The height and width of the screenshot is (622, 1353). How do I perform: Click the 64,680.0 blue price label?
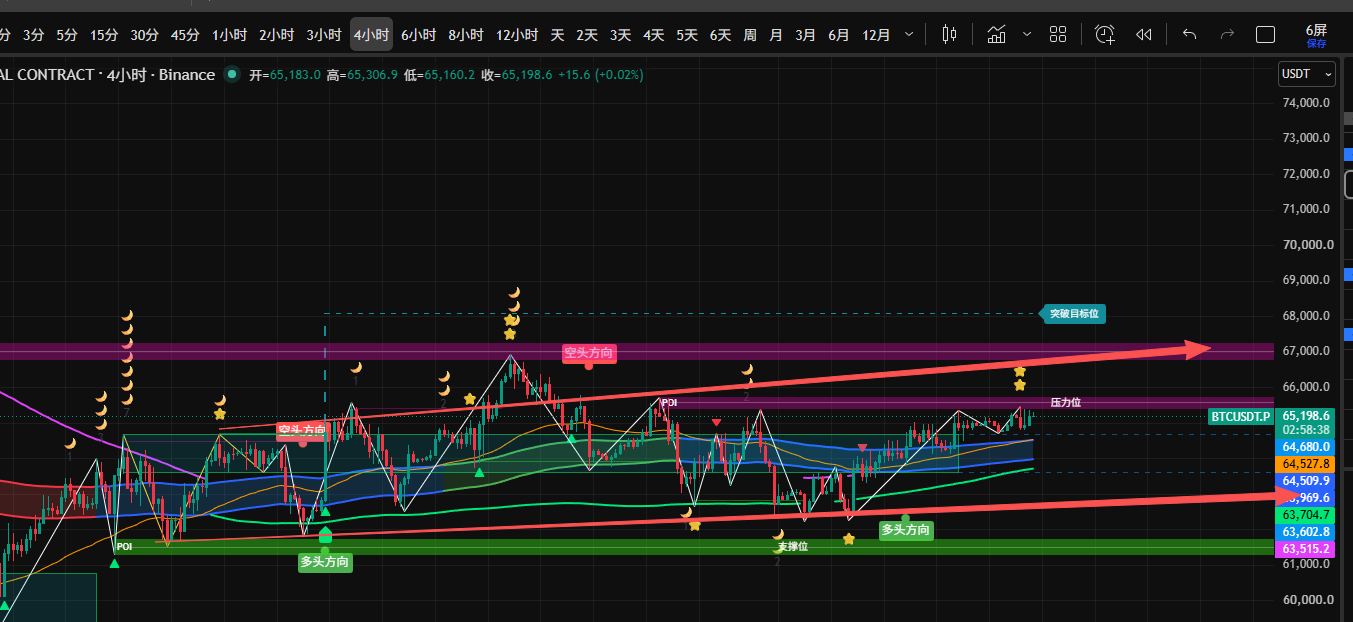(1306, 447)
